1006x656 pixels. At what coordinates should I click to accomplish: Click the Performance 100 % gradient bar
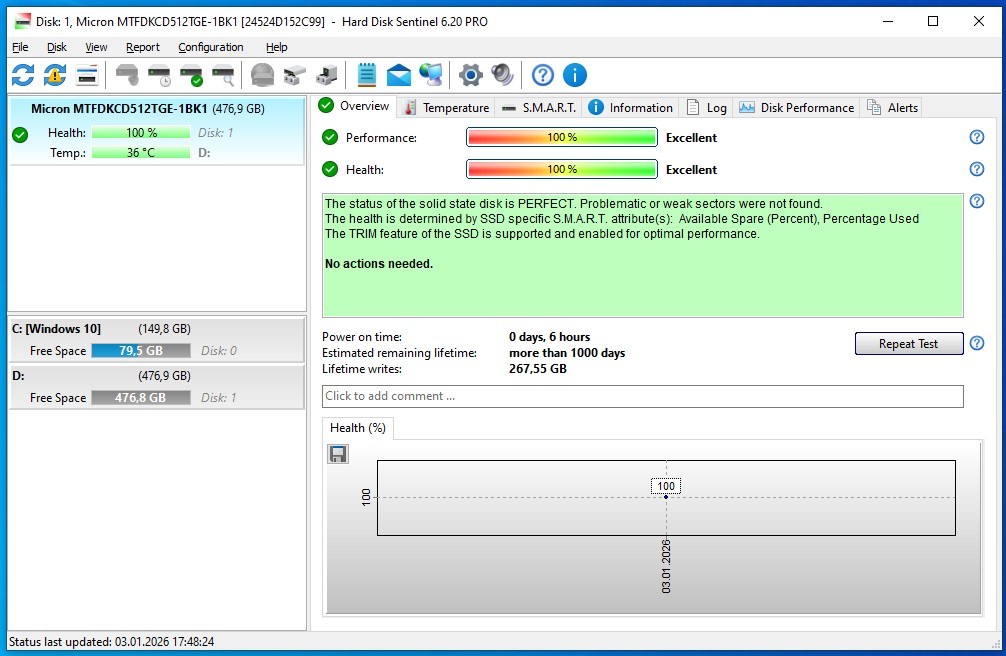tap(561, 137)
